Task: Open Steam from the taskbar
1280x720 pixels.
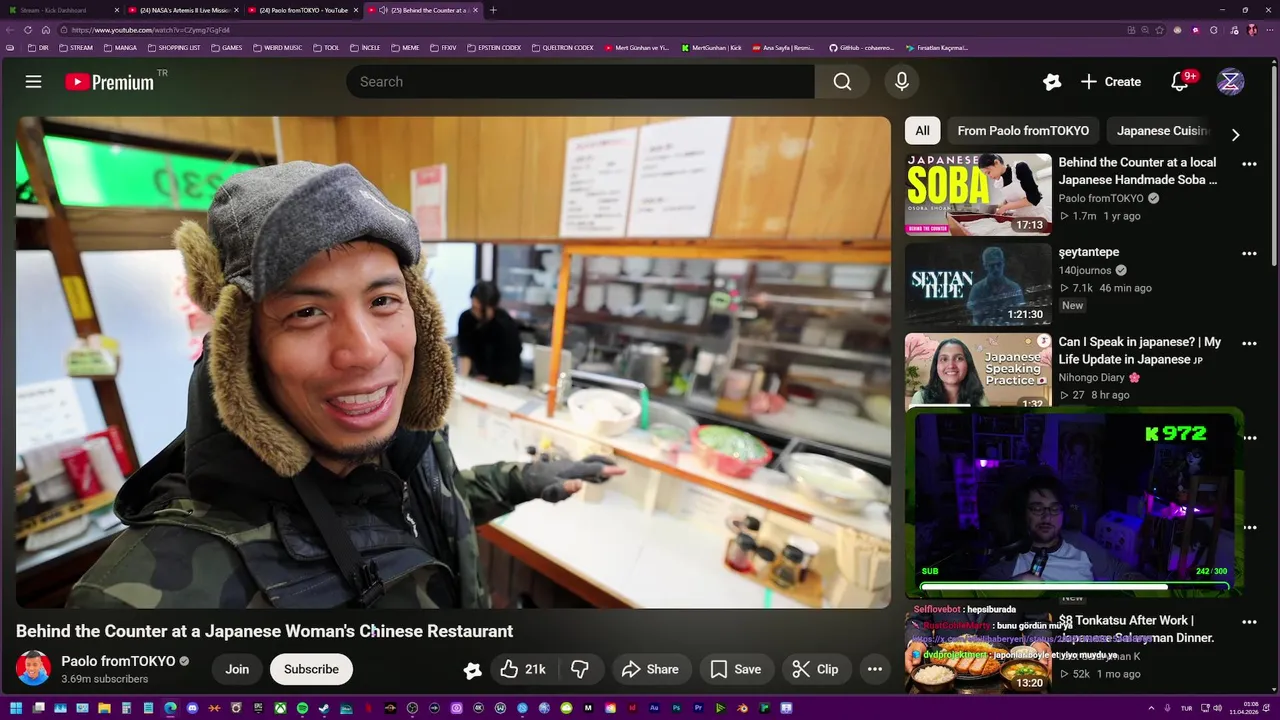Action: tap(324, 708)
